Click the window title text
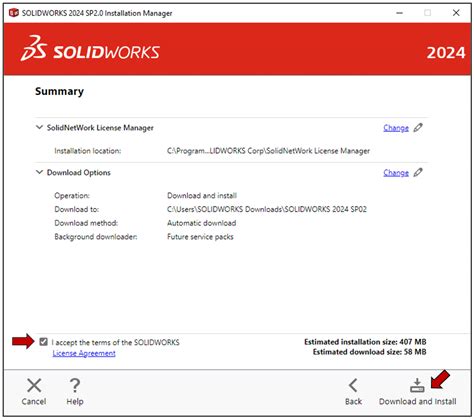The height and width of the screenshot is (420, 474). coord(97,13)
